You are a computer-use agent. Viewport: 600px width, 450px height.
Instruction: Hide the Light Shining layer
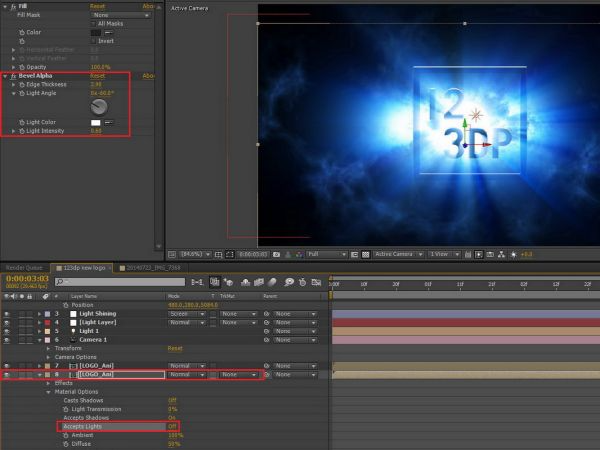[x=7, y=314]
